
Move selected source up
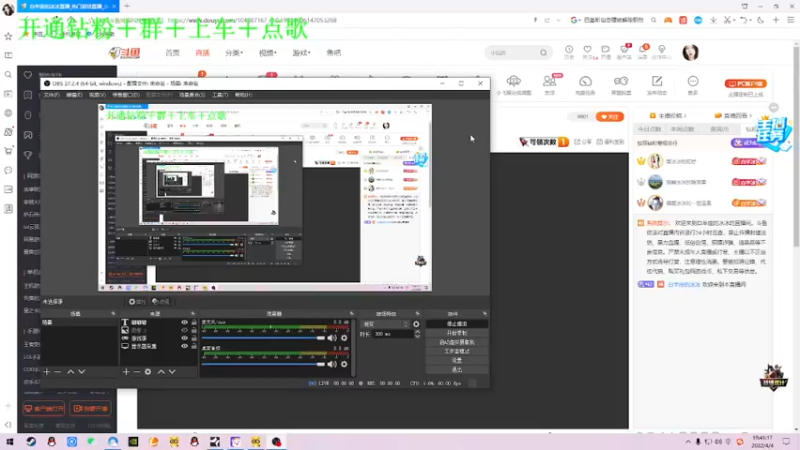click(161, 372)
